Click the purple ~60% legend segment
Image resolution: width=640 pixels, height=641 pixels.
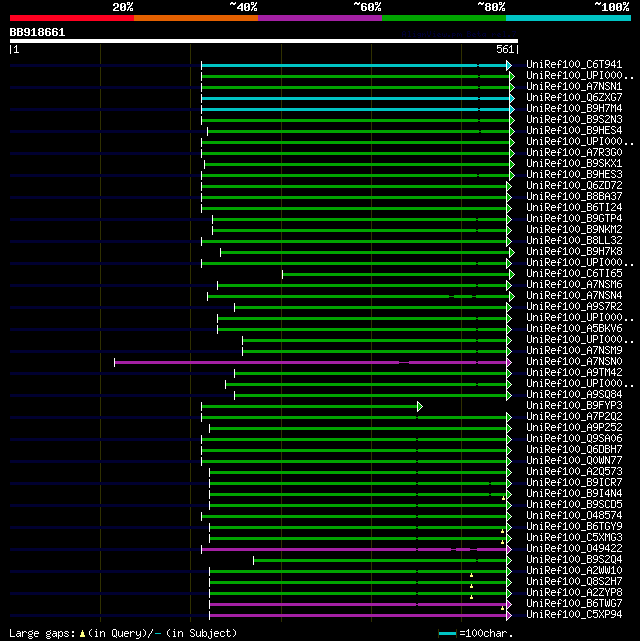(320, 18)
